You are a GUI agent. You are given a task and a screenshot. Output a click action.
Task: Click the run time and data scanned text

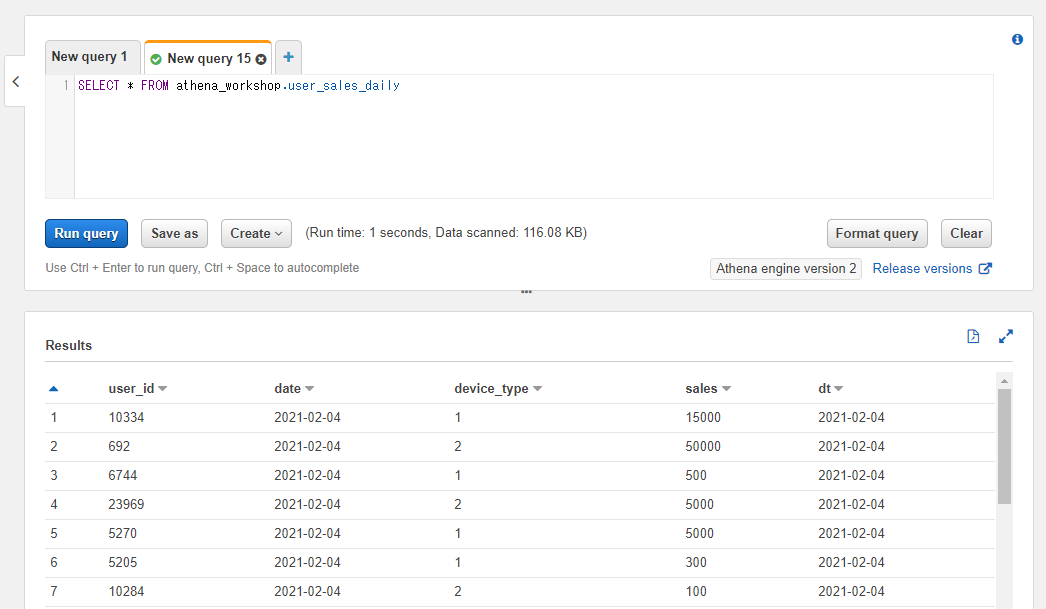(446, 233)
